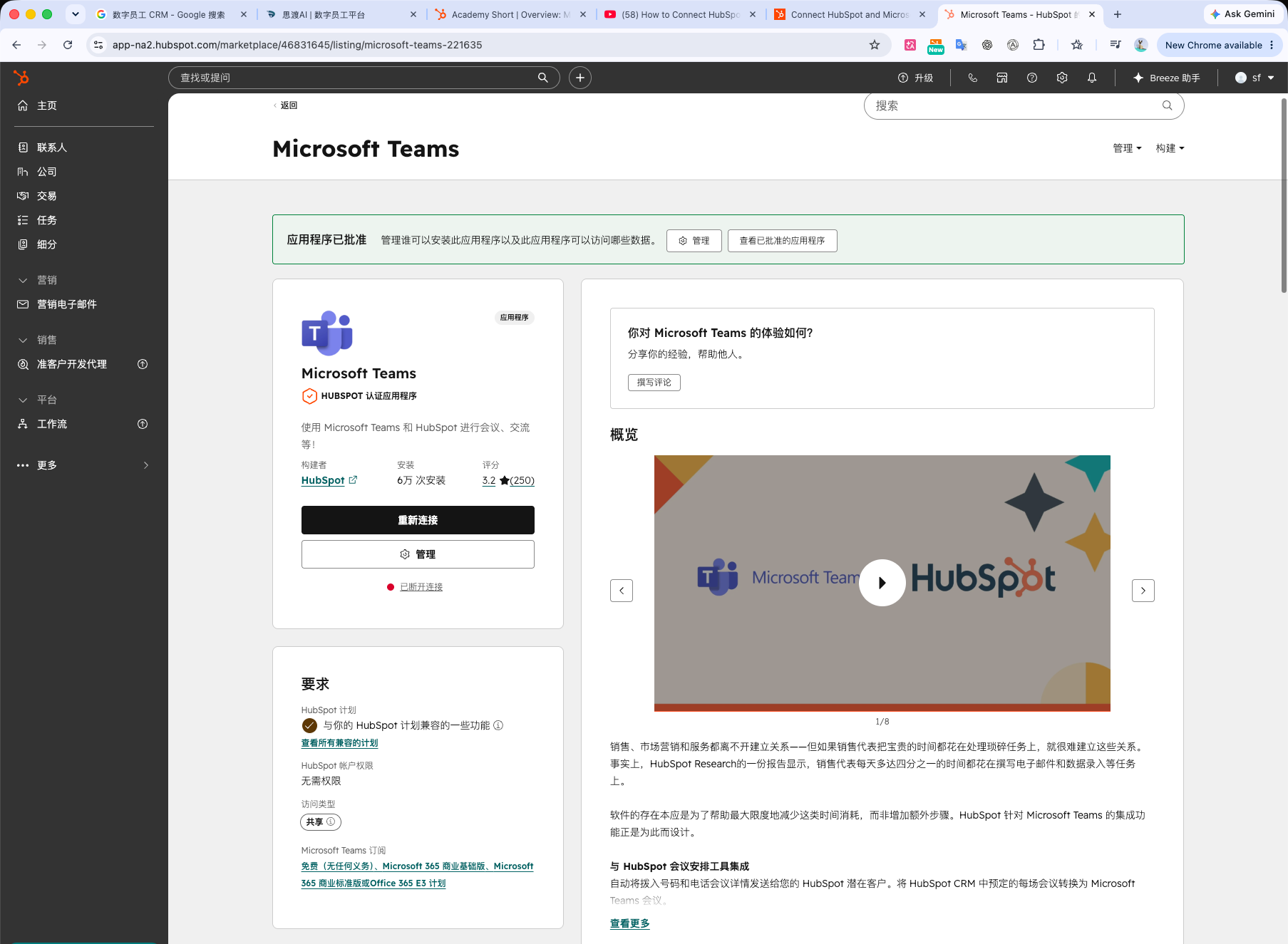
Task: Reload the page in Chrome
Action: [68, 45]
